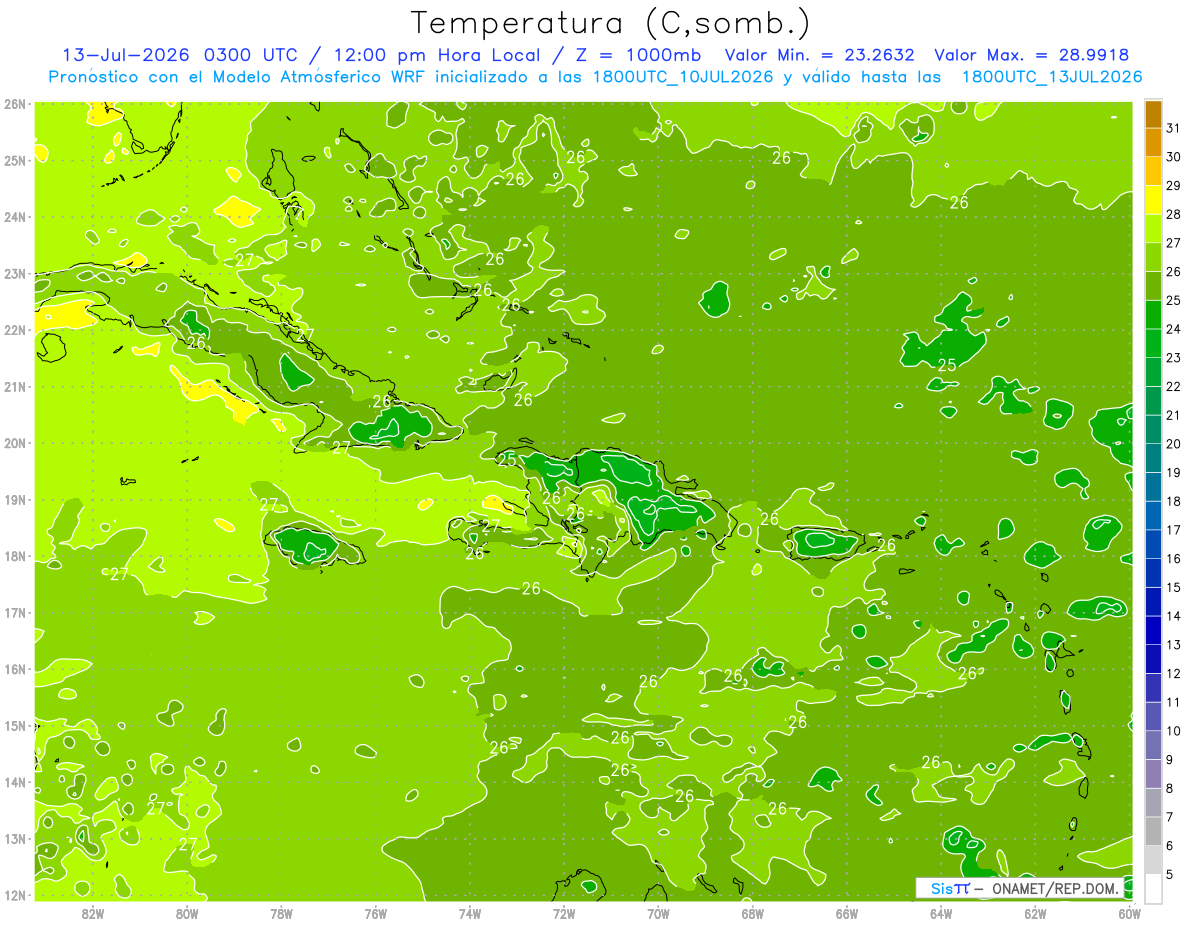Click the latitude axis label "20N"
The image size is (1200, 927).
15,443
